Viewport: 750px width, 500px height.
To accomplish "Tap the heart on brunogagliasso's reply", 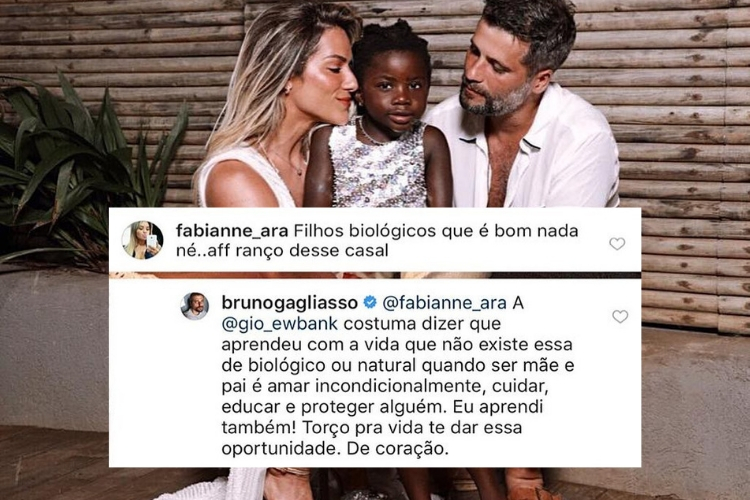I will [620, 316].
